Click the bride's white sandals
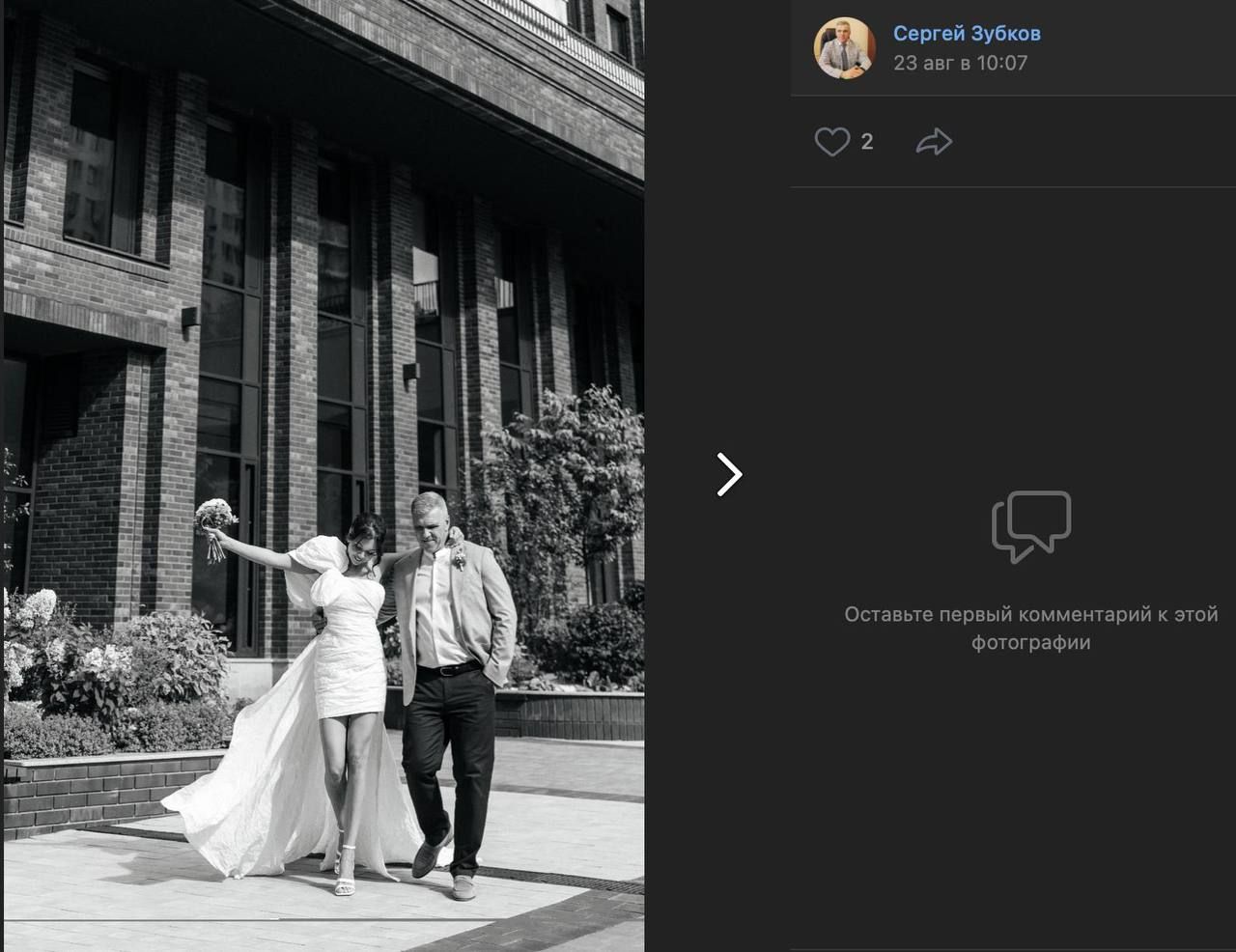Viewport: 1236px width, 952px height. pyautogui.click(x=344, y=872)
